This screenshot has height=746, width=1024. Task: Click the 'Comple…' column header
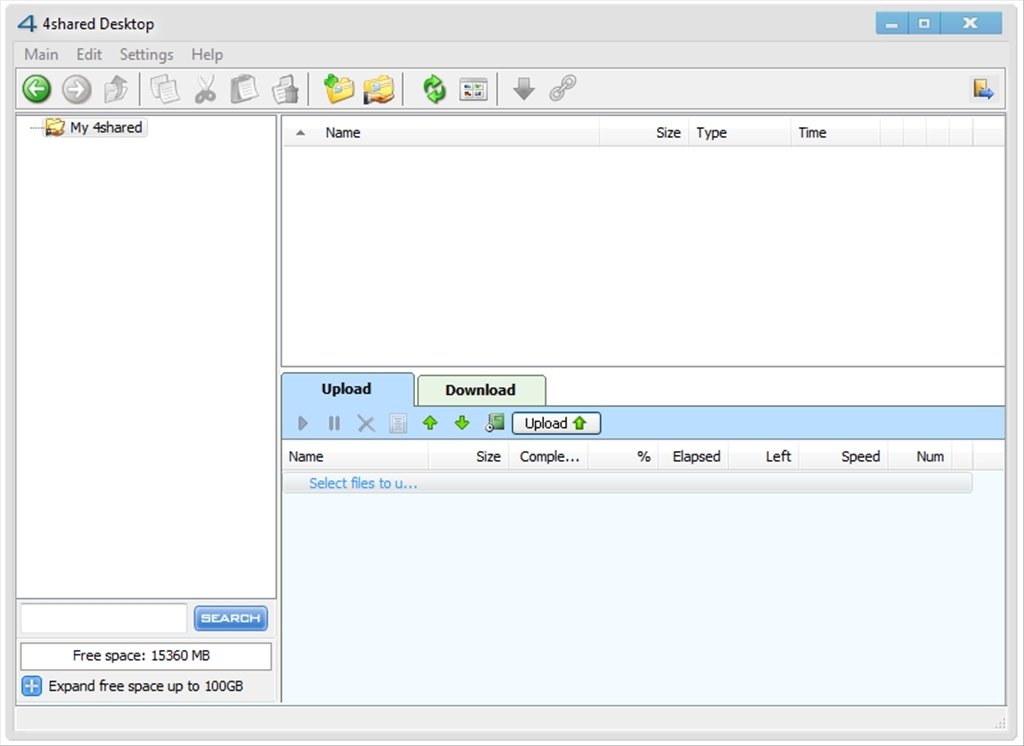549,457
